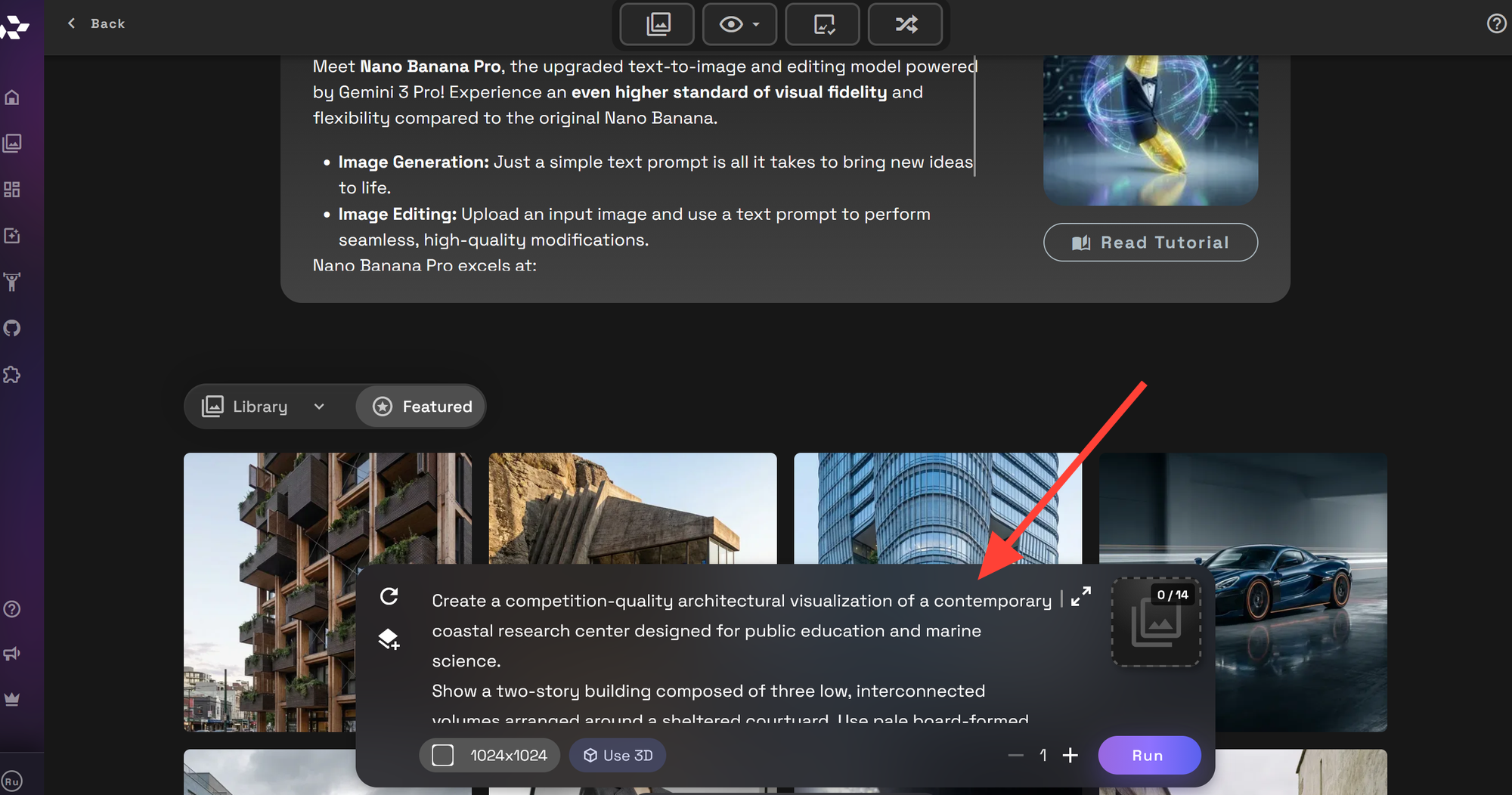The height and width of the screenshot is (795, 1512).
Task: Click the image upload drop zone showing 0/14
Action: (x=1156, y=622)
